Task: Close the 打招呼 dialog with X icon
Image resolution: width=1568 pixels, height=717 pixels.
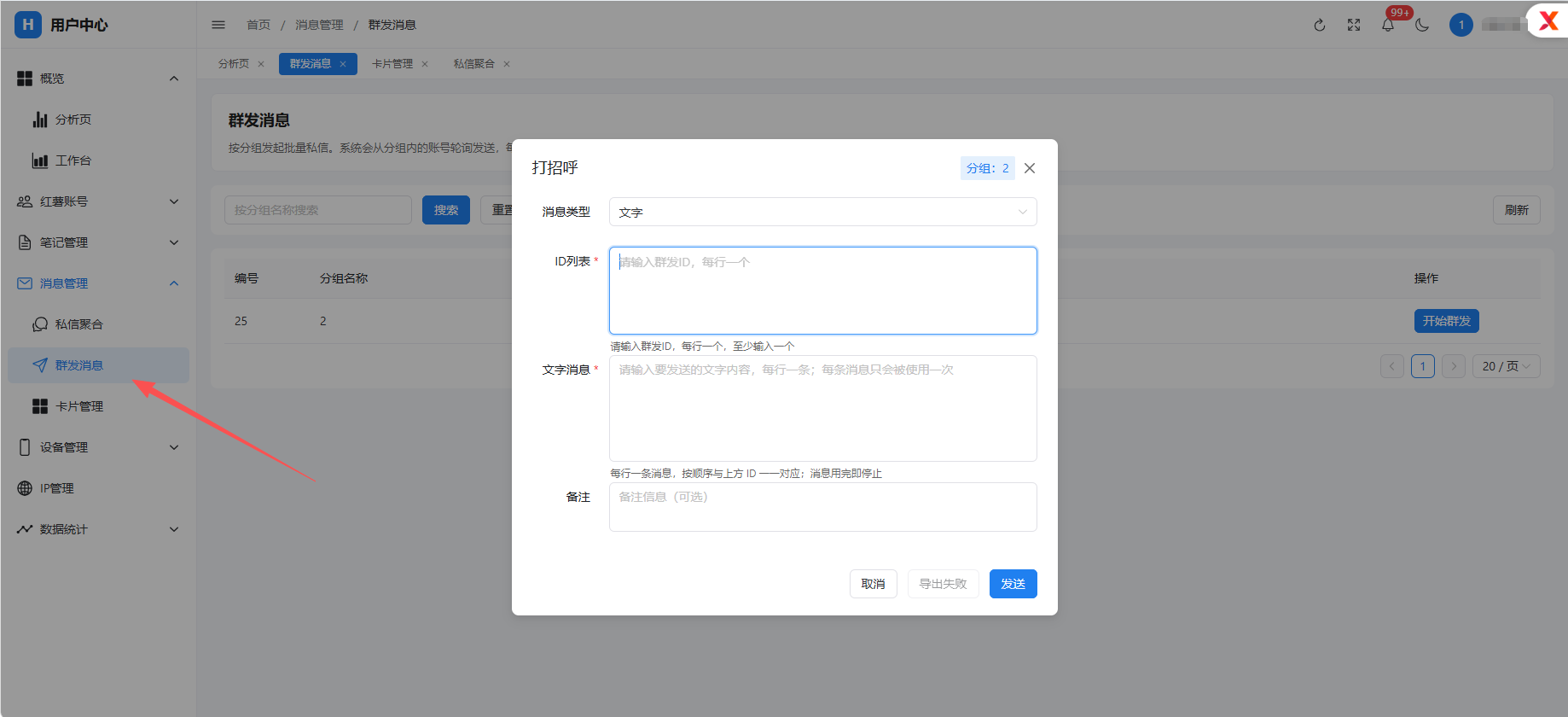Action: [1030, 168]
